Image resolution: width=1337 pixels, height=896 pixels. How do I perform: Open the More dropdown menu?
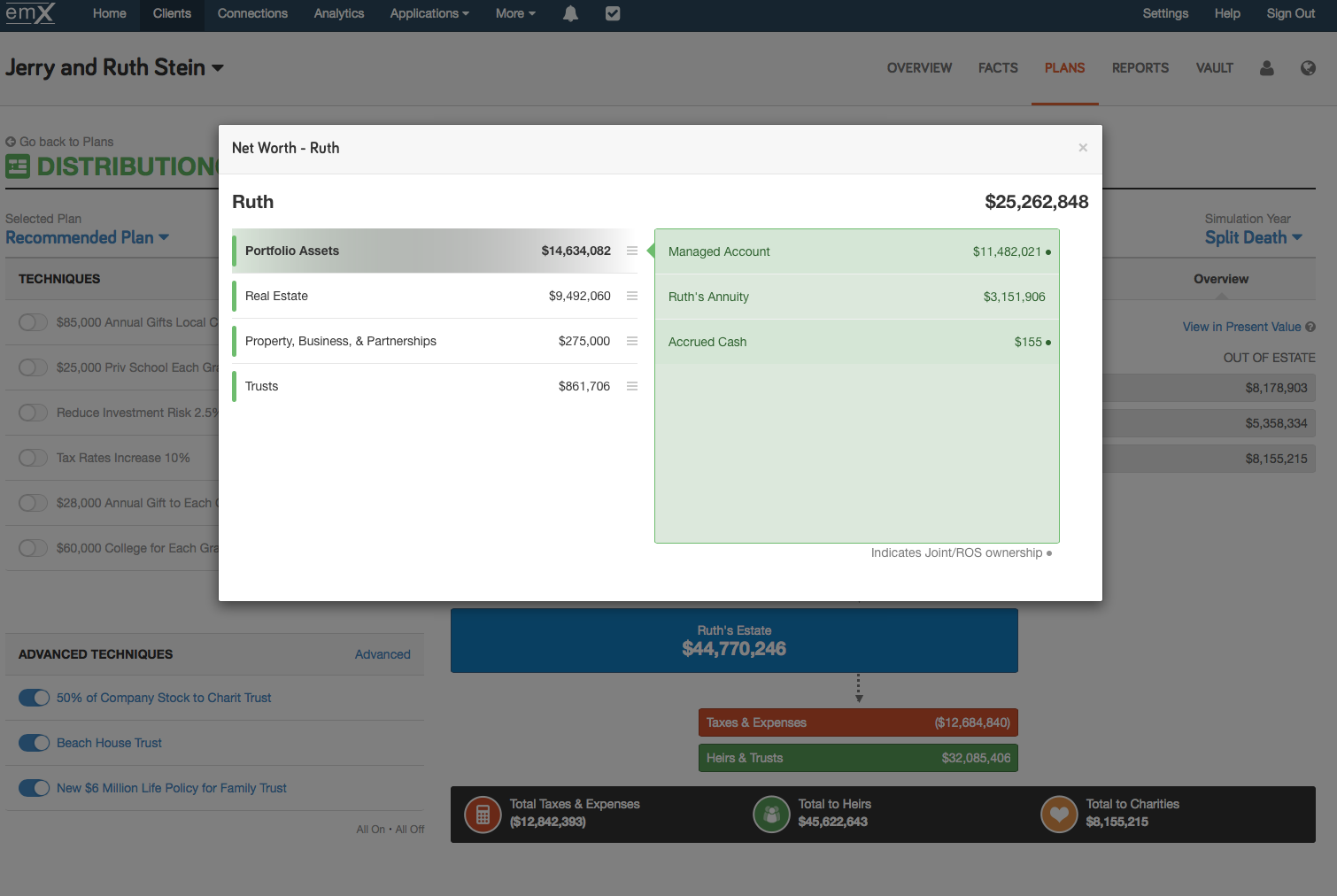pyautogui.click(x=515, y=13)
